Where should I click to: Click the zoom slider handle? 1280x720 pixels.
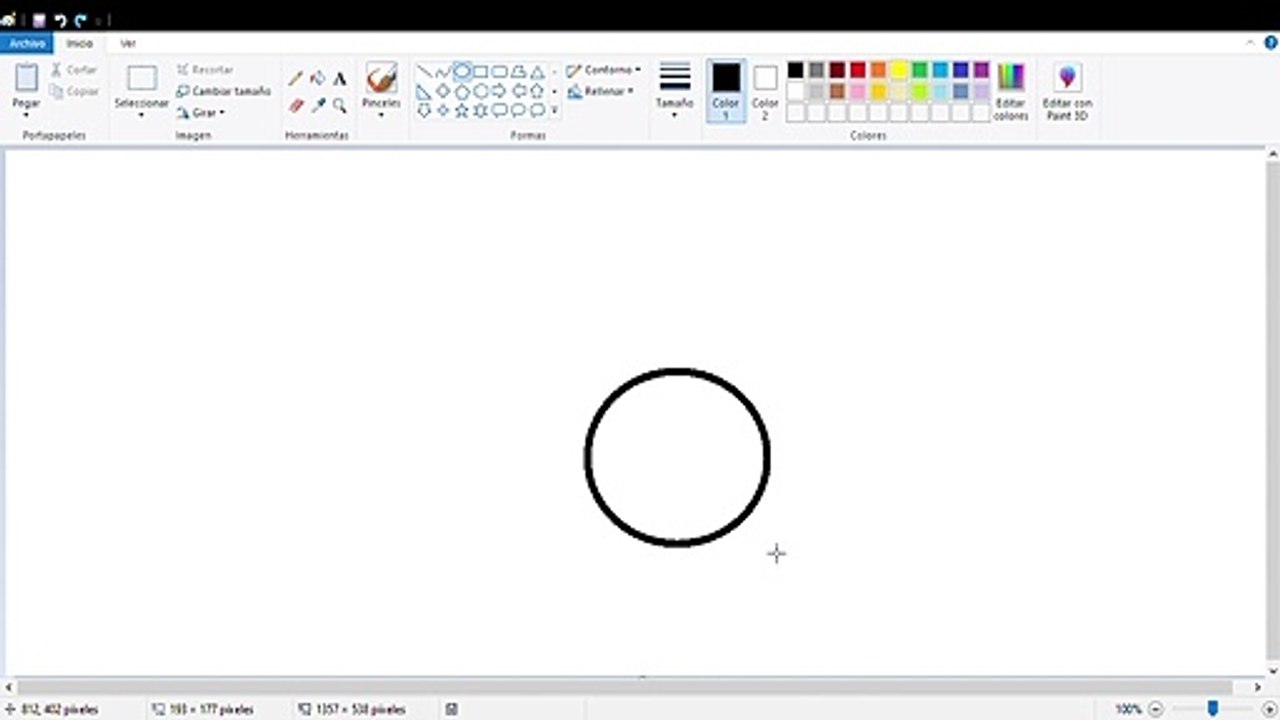click(x=1212, y=708)
